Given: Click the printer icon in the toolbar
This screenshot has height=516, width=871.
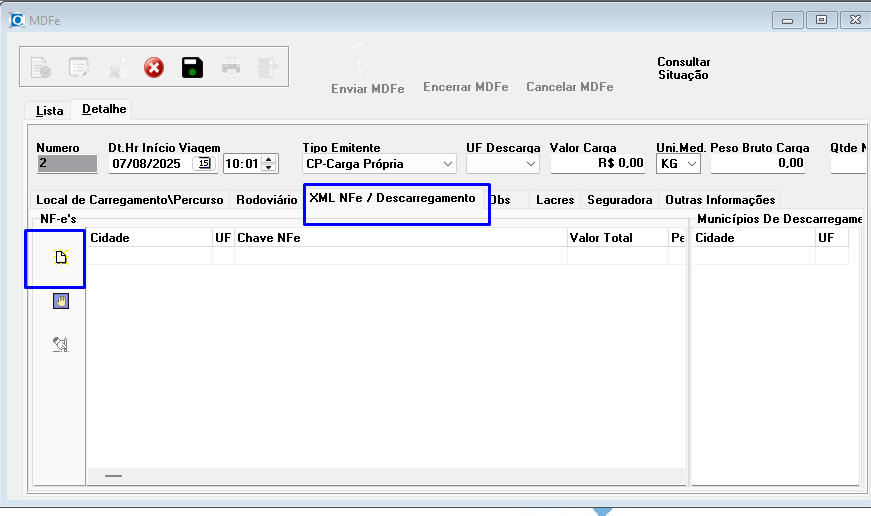Looking at the screenshot, I should 231,68.
